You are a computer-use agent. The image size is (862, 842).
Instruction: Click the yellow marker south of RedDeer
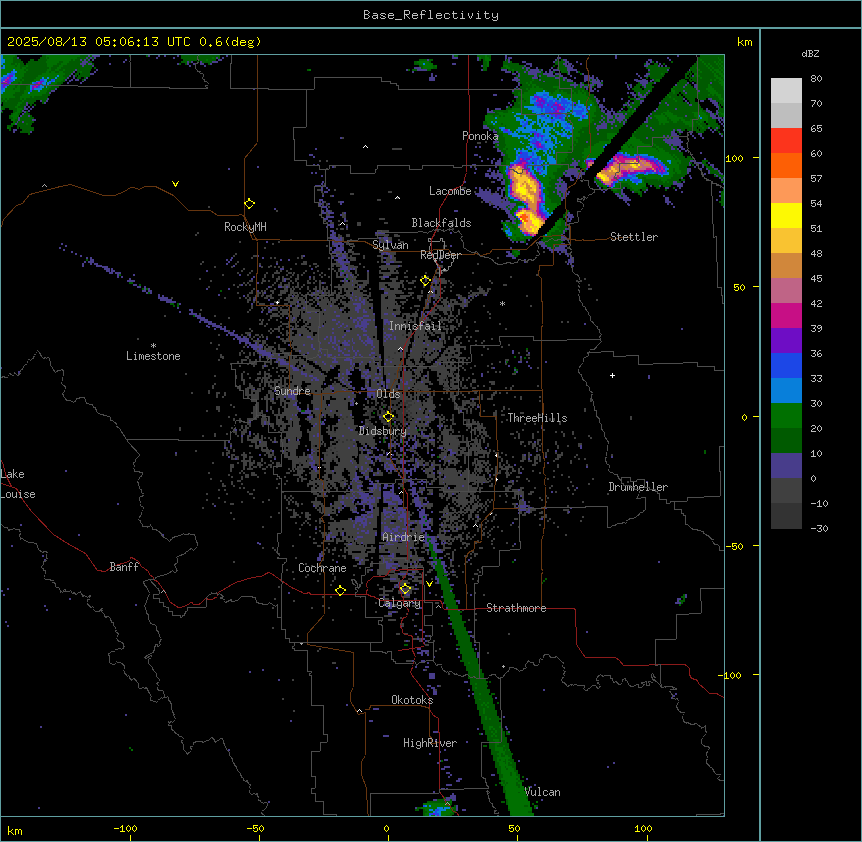click(425, 280)
